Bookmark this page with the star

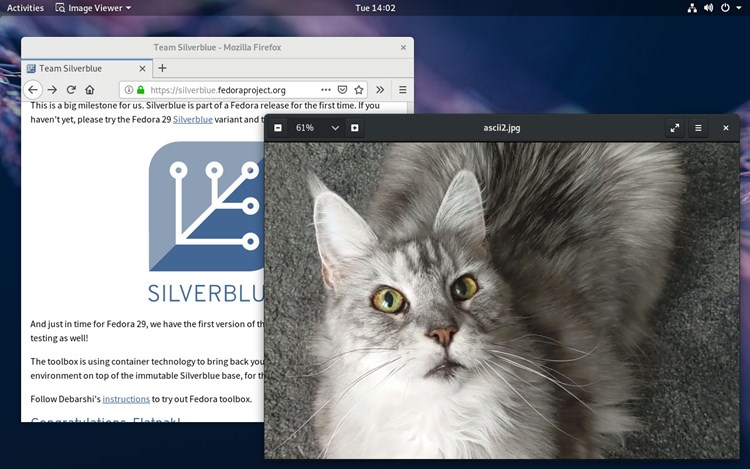coord(359,89)
